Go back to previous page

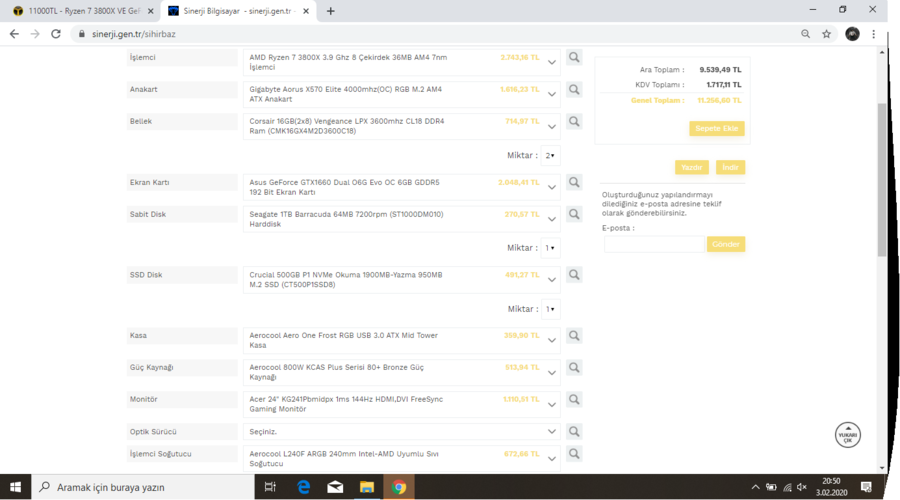tap(14, 34)
